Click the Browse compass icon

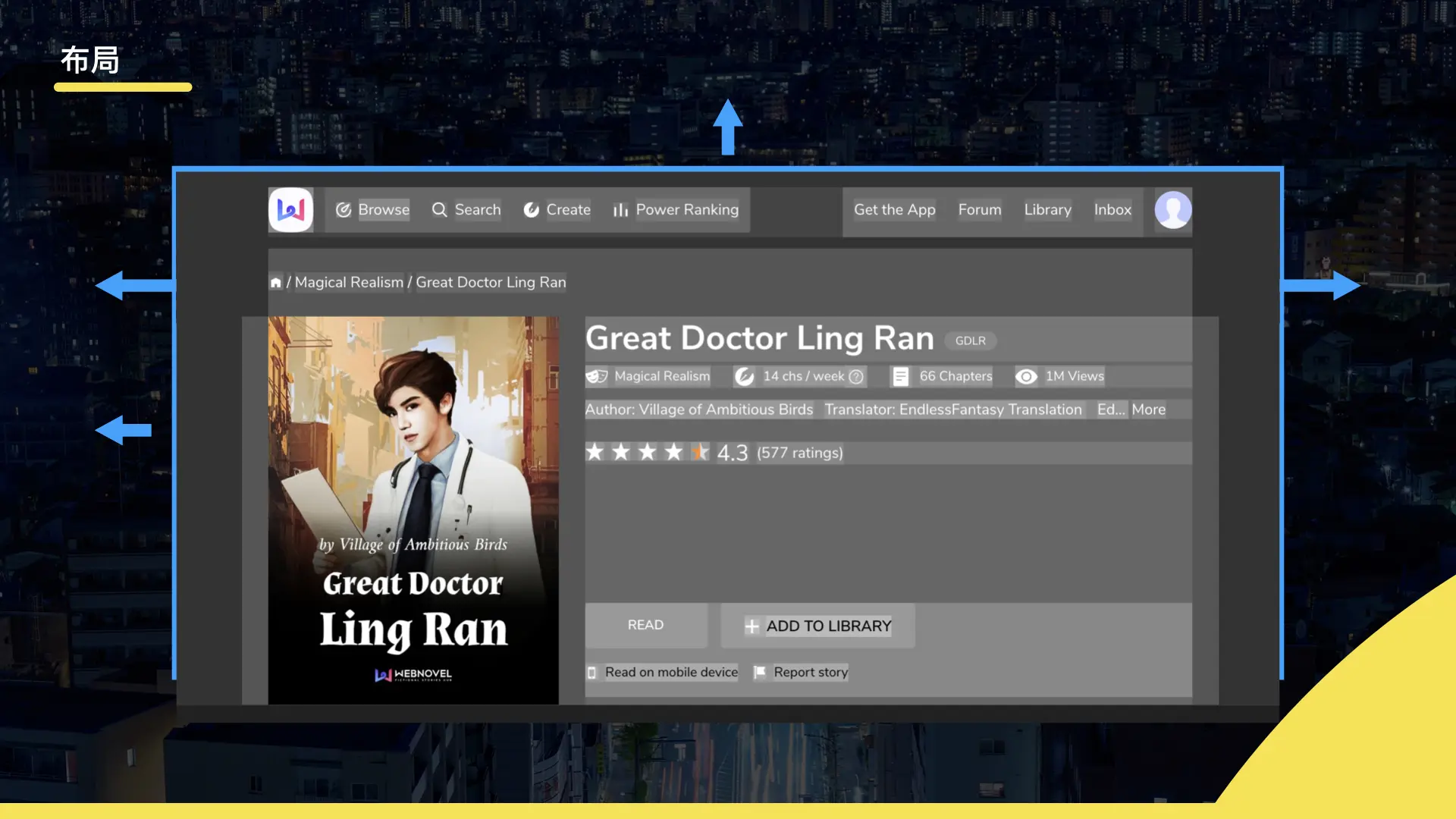(x=344, y=210)
